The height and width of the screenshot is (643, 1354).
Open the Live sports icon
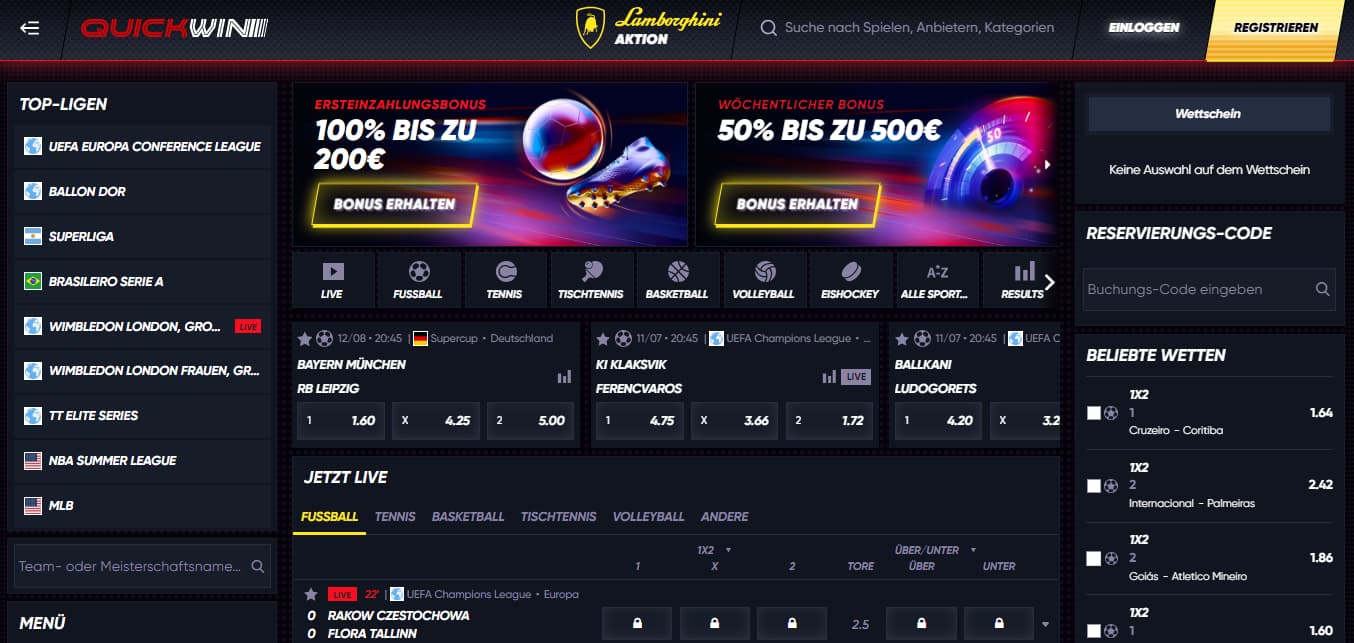click(x=332, y=279)
